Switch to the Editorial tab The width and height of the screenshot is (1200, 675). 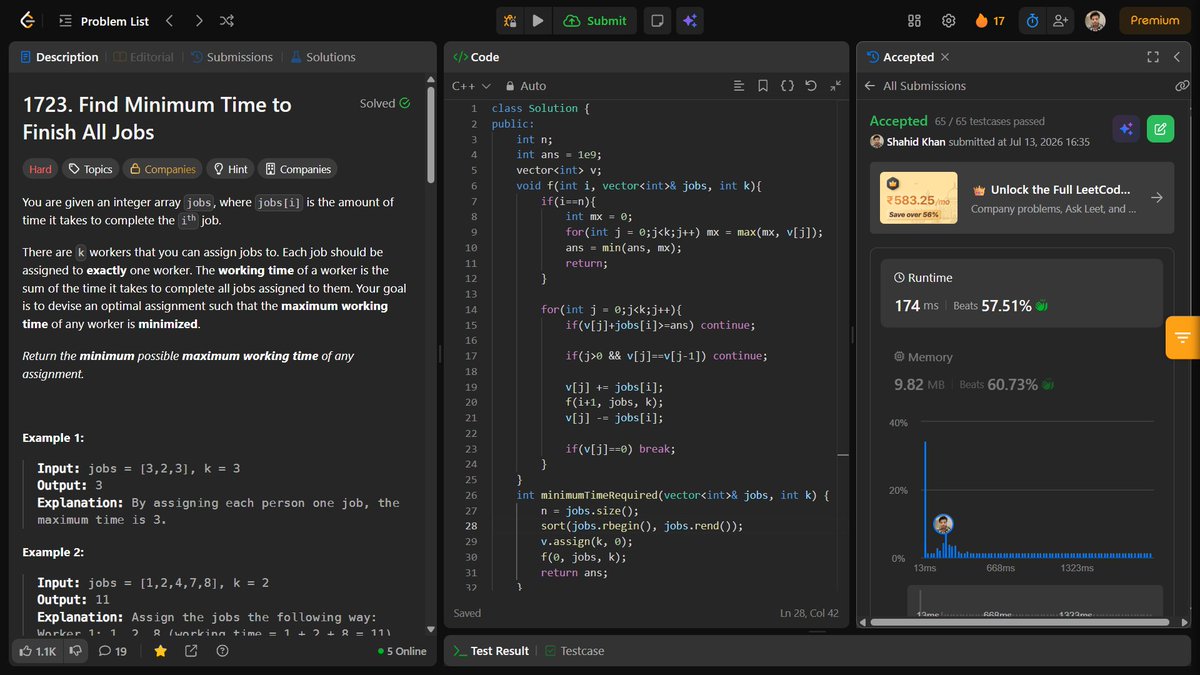pyautogui.click(x=144, y=57)
